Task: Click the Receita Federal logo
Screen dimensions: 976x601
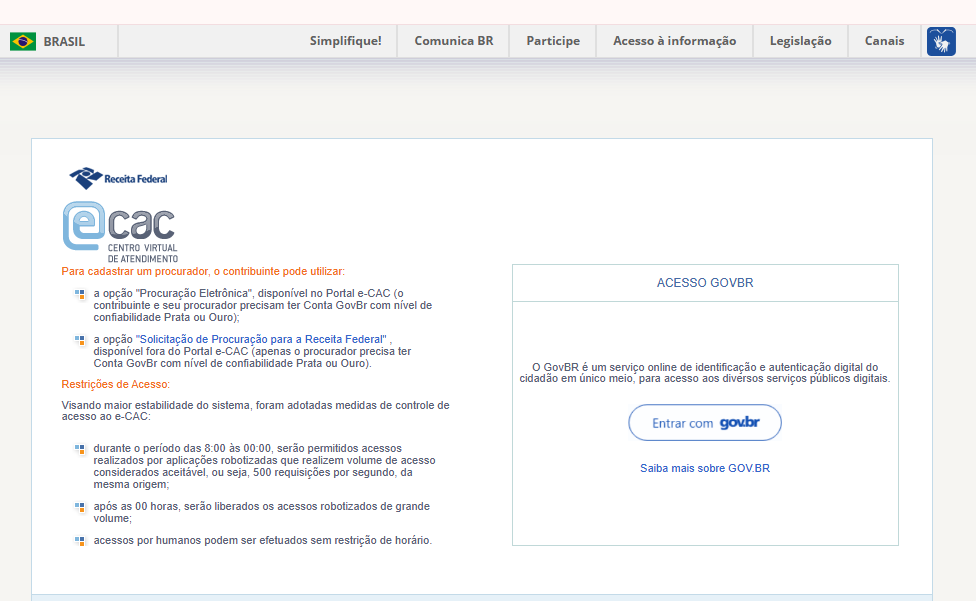Action: [118, 179]
